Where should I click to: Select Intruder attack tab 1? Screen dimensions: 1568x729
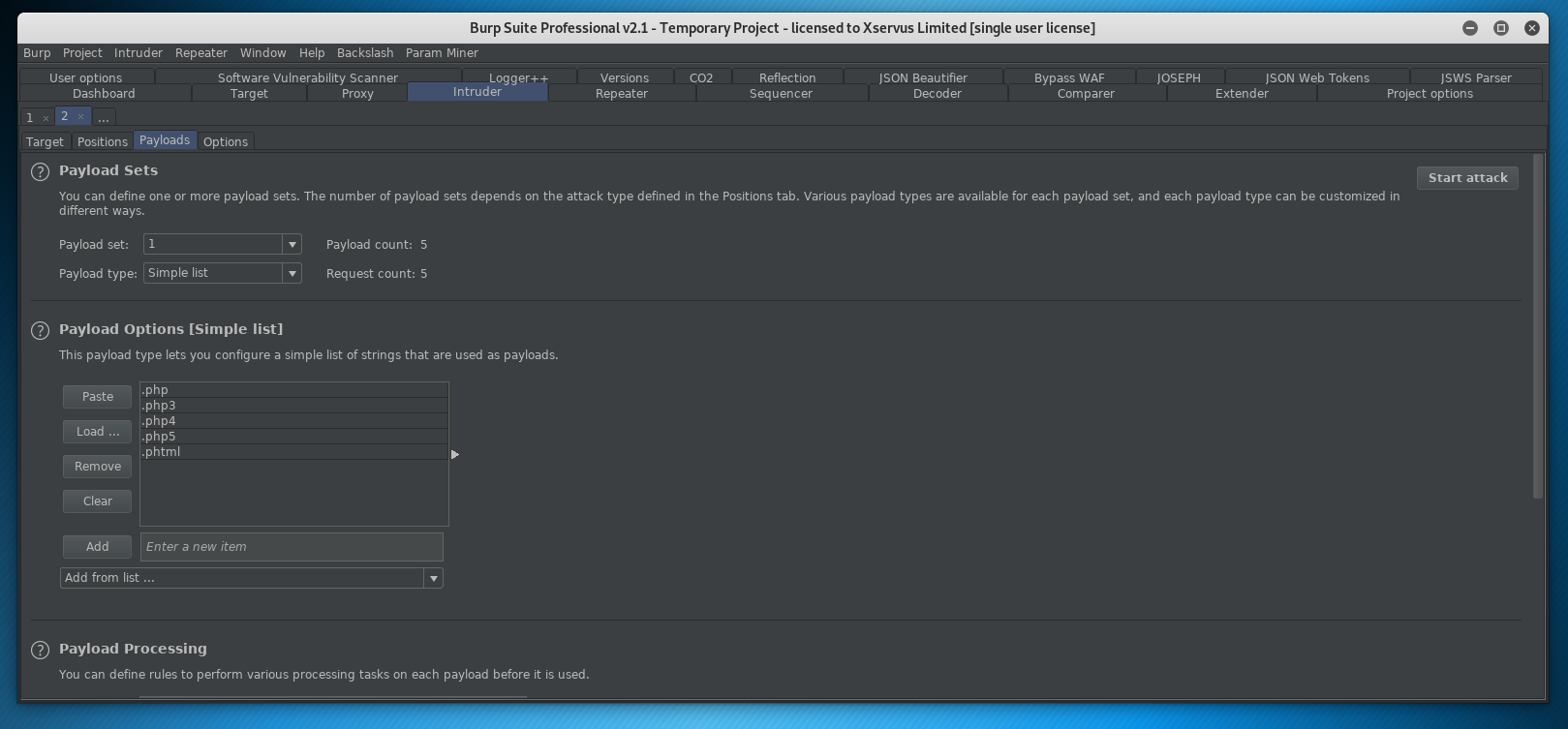point(30,118)
